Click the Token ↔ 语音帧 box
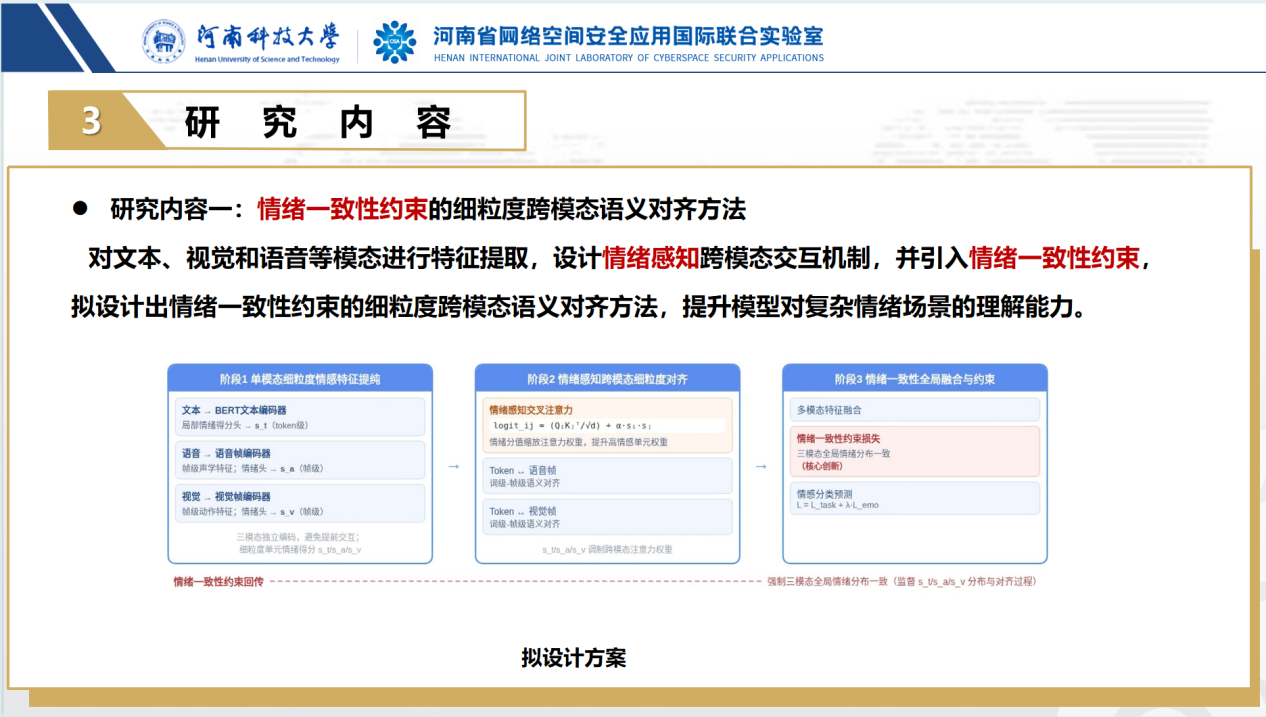This screenshot has height=717, width=1266. click(607, 476)
